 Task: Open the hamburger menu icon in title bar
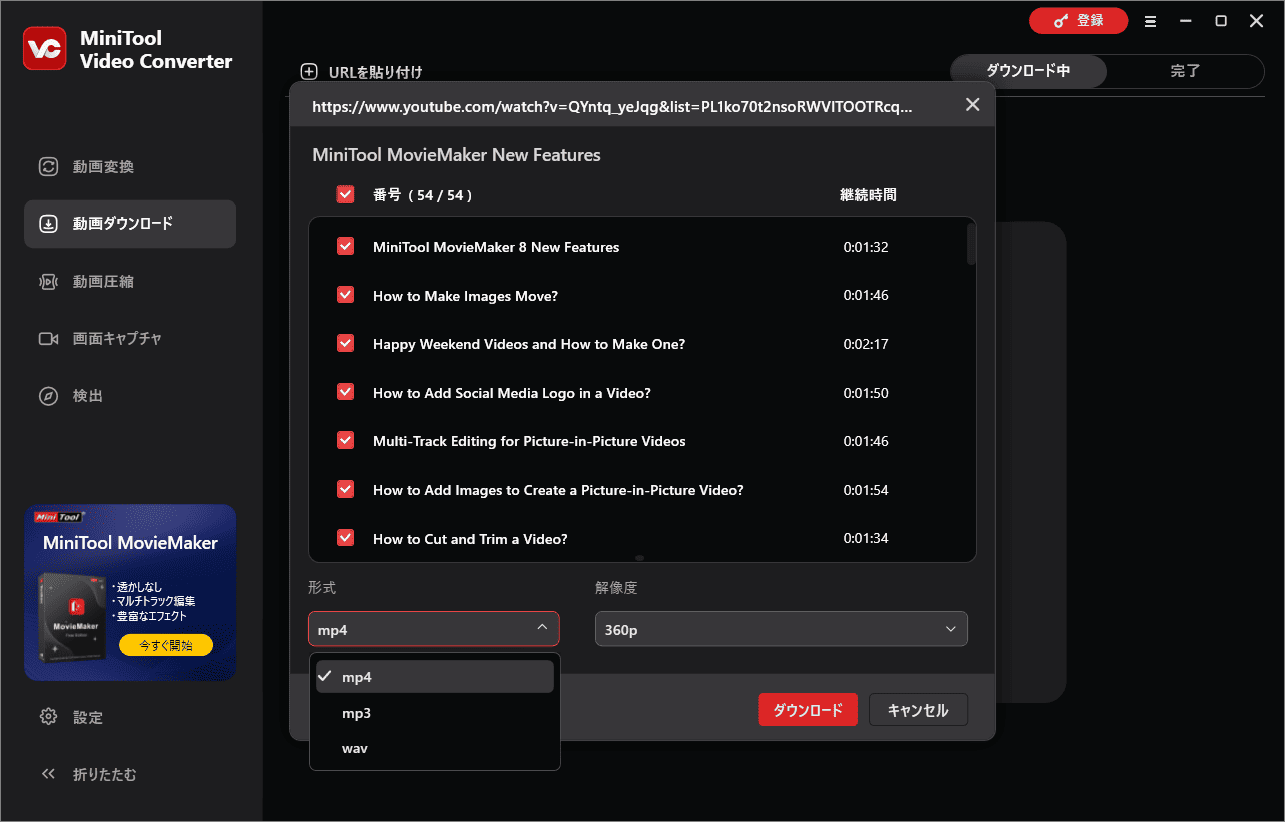click(1150, 21)
